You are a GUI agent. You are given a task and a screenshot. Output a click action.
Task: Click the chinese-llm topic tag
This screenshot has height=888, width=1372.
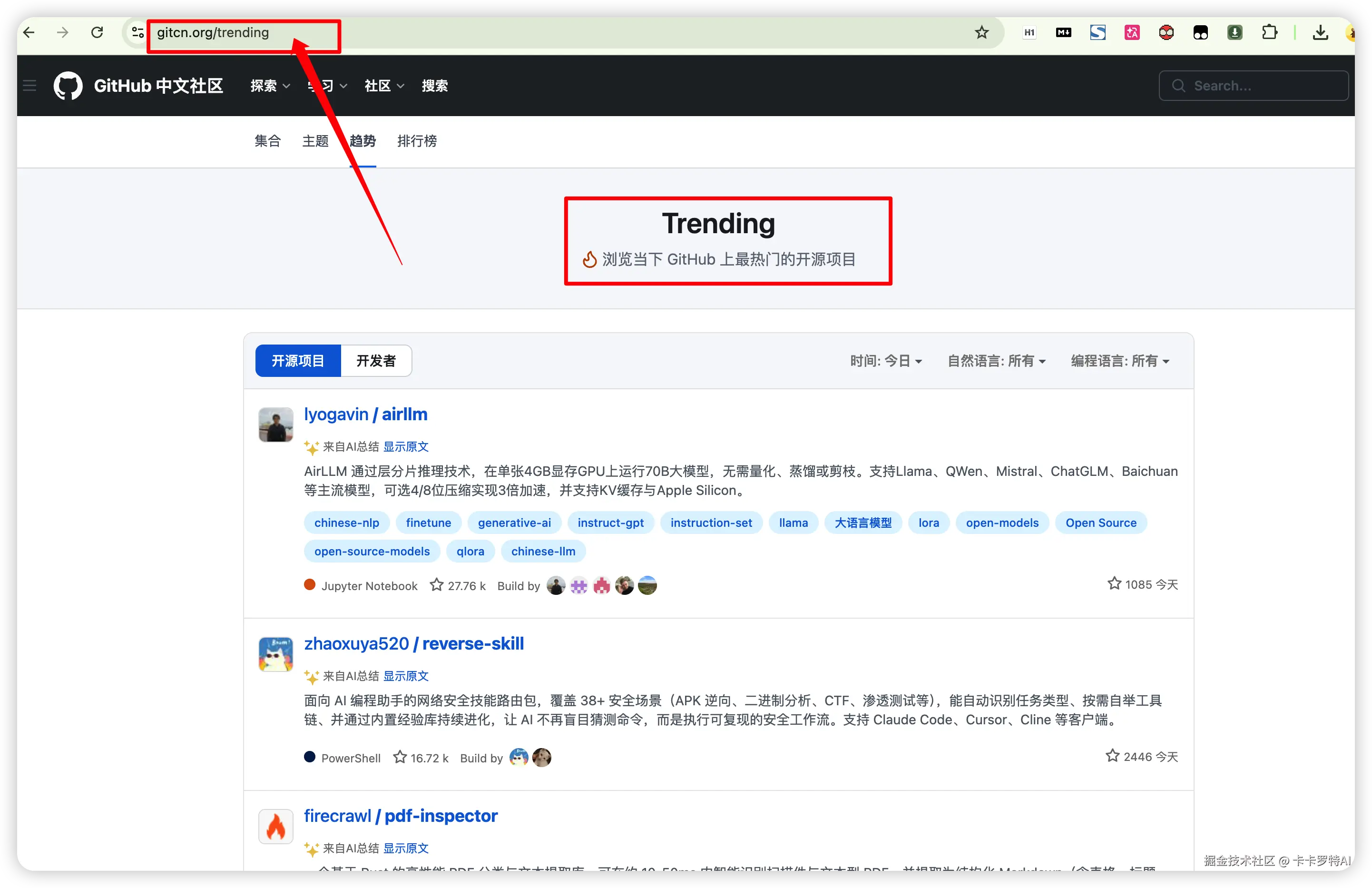point(543,552)
